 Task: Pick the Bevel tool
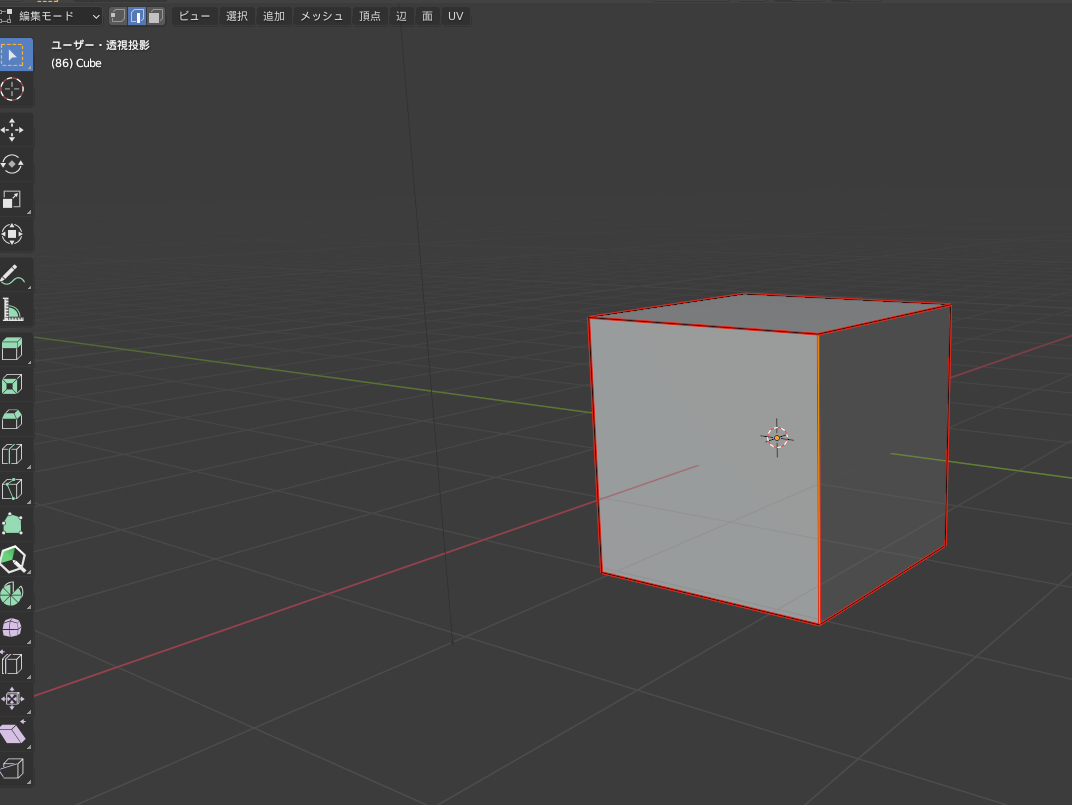[13, 419]
